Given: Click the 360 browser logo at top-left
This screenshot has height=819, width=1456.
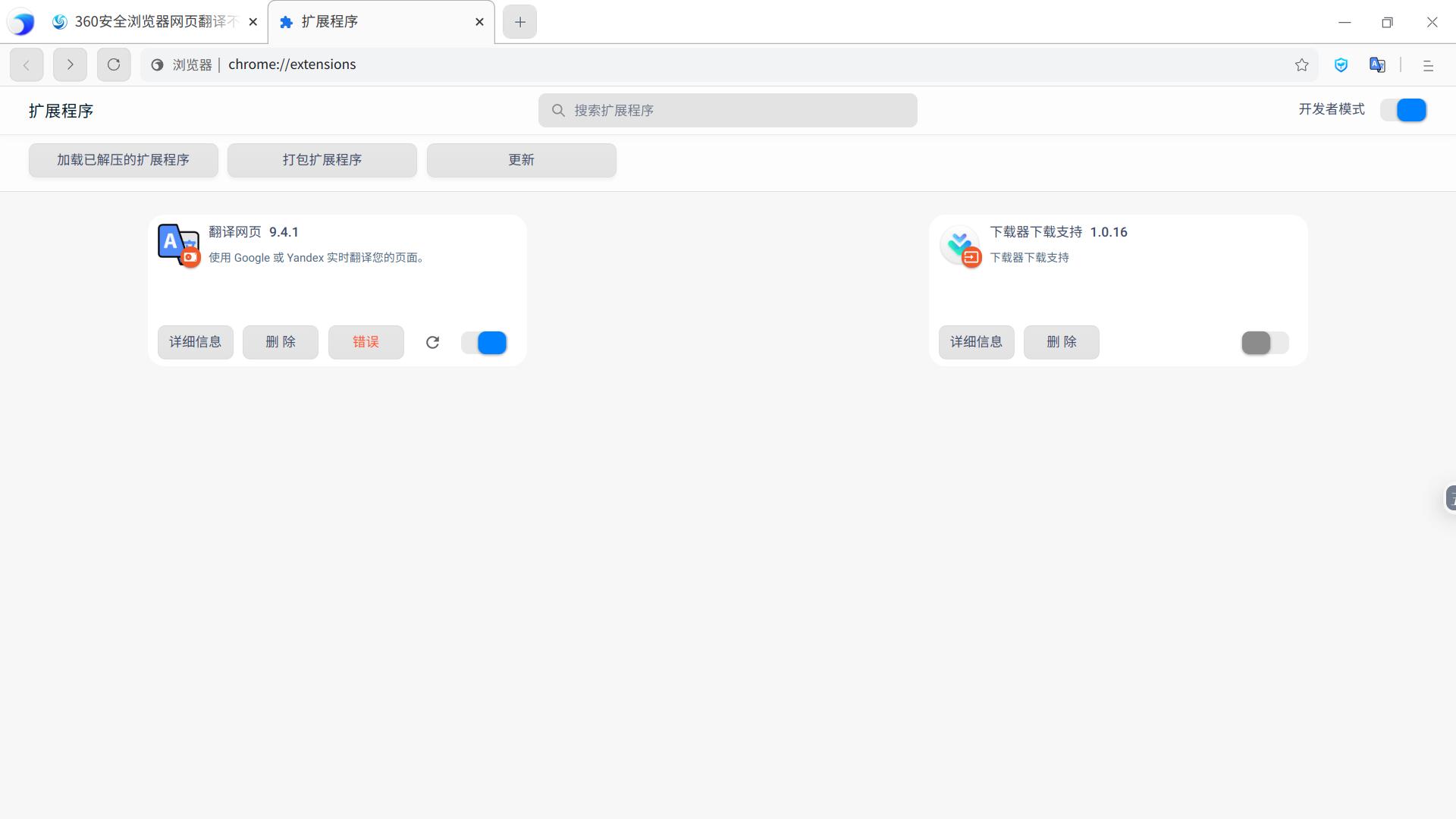Looking at the screenshot, I should [x=22, y=23].
